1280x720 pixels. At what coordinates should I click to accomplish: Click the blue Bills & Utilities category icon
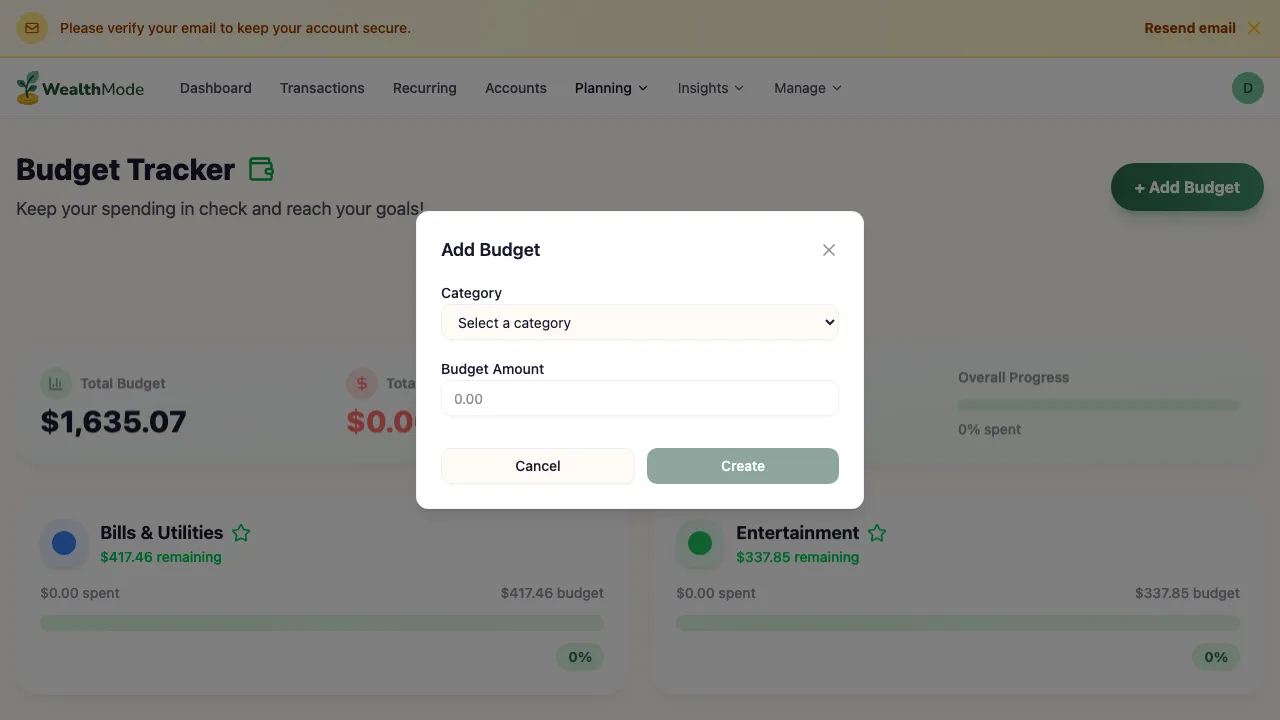coord(63,543)
